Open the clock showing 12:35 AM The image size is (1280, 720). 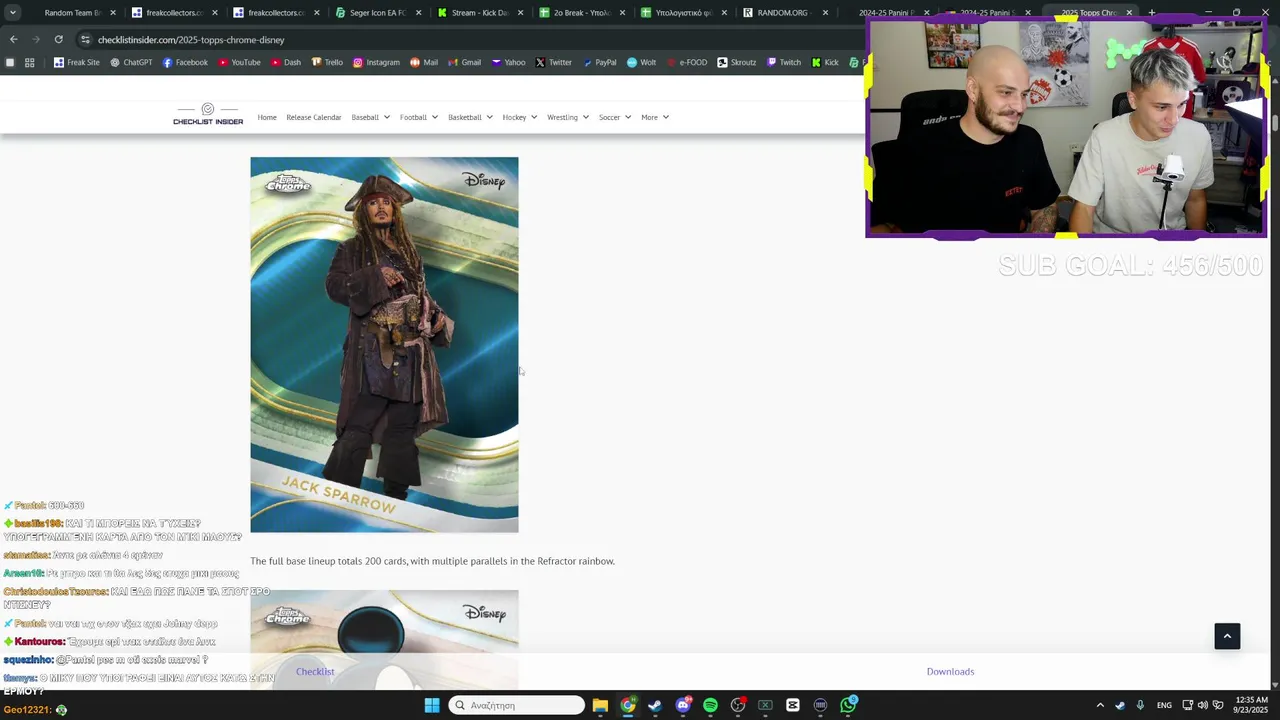coord(1251,705)
